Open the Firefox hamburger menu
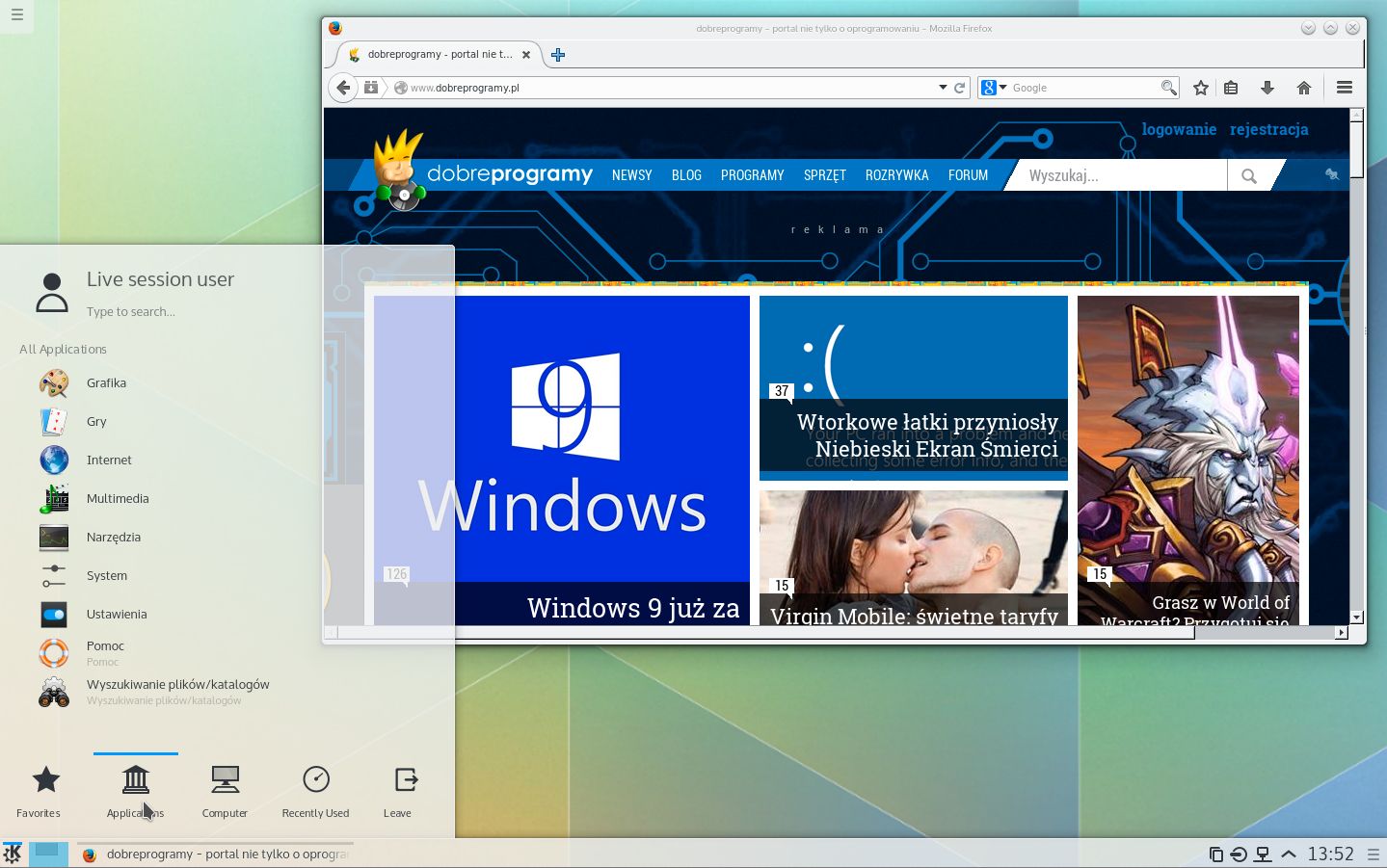Viewport: 1387px width, 868px height. point(1345,88)
